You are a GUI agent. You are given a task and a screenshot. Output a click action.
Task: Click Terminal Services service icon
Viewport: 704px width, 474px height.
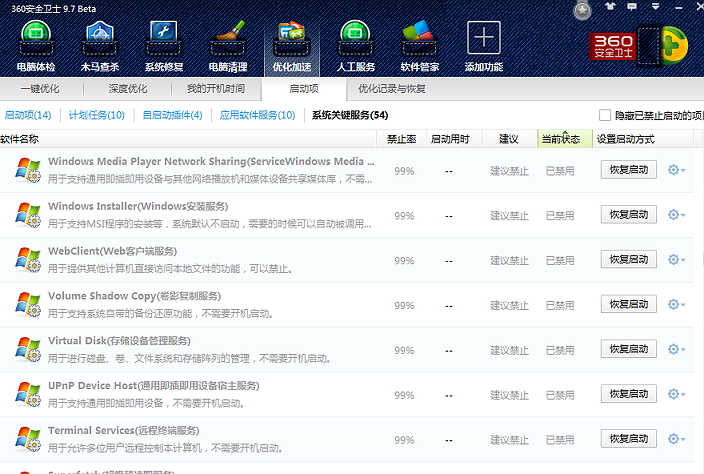point(28,439)
